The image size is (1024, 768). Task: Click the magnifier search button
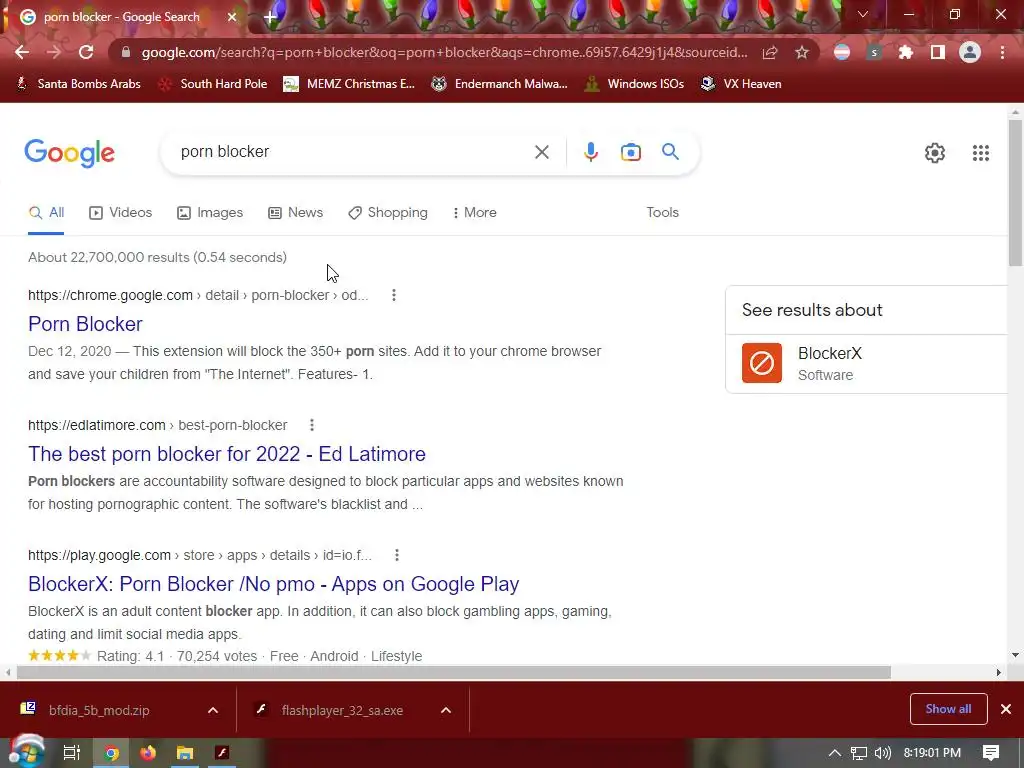click(670, 152)
